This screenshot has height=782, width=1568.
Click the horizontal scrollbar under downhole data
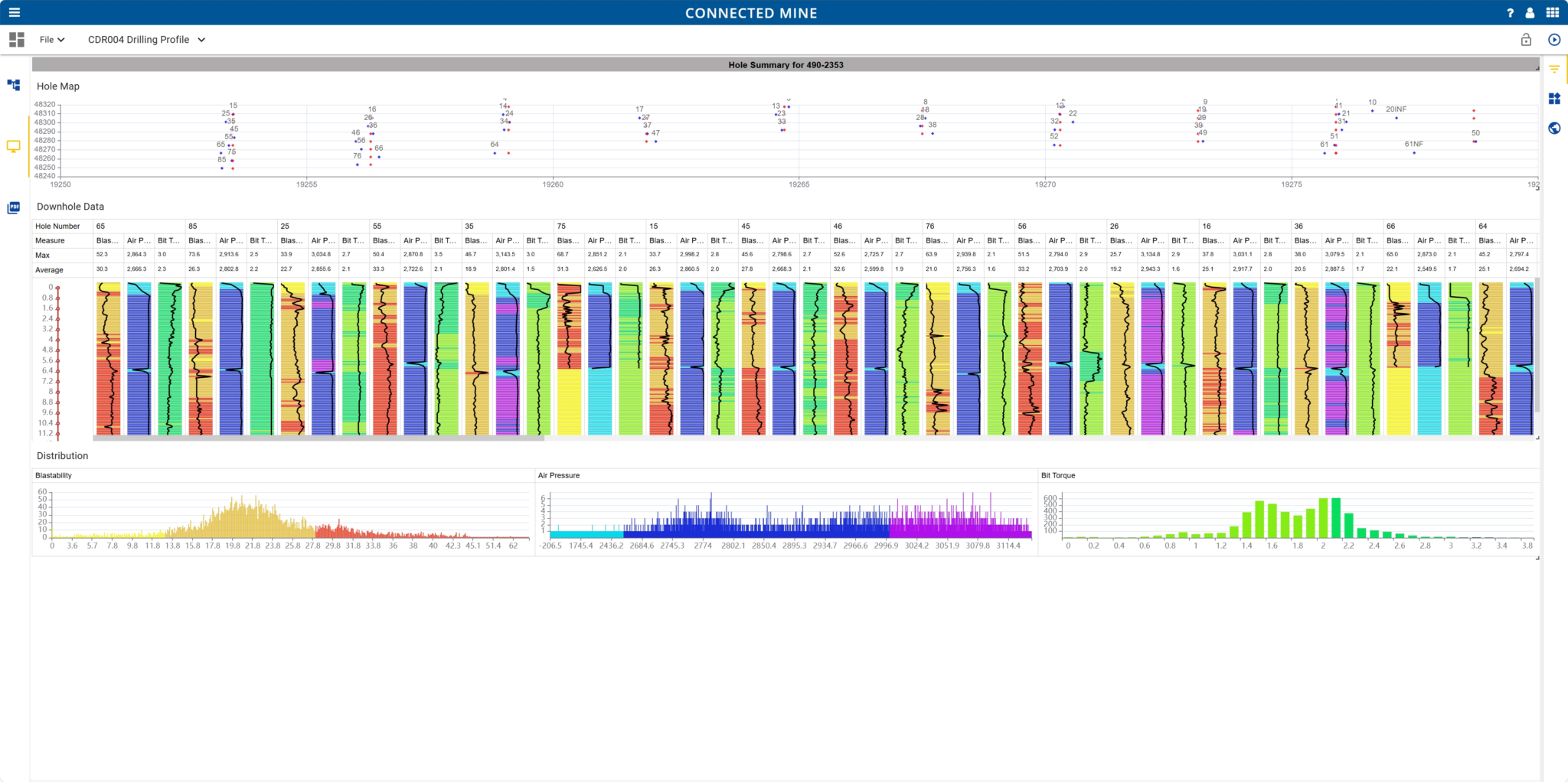318,438
